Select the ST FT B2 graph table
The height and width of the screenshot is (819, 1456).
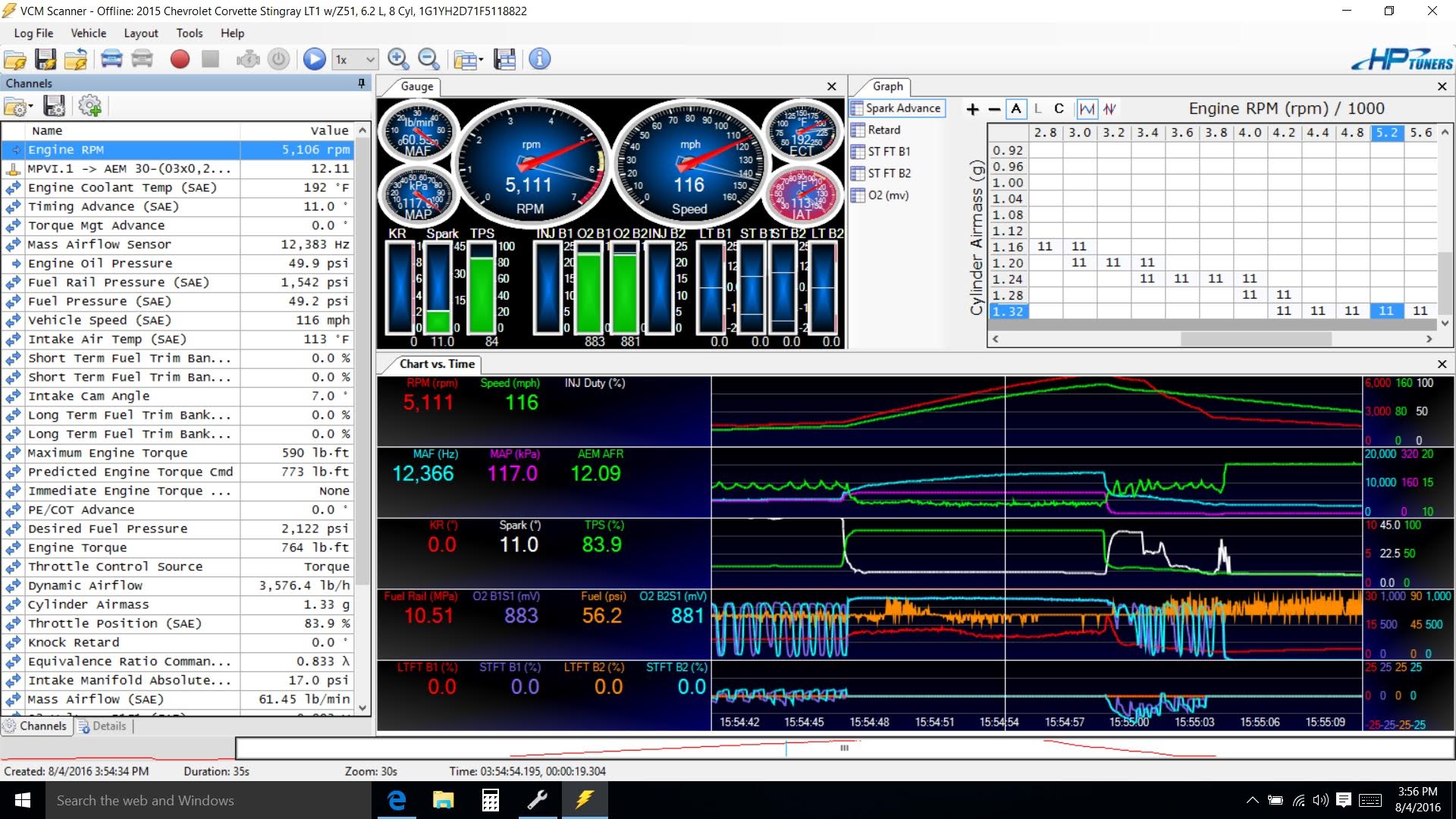881,174
